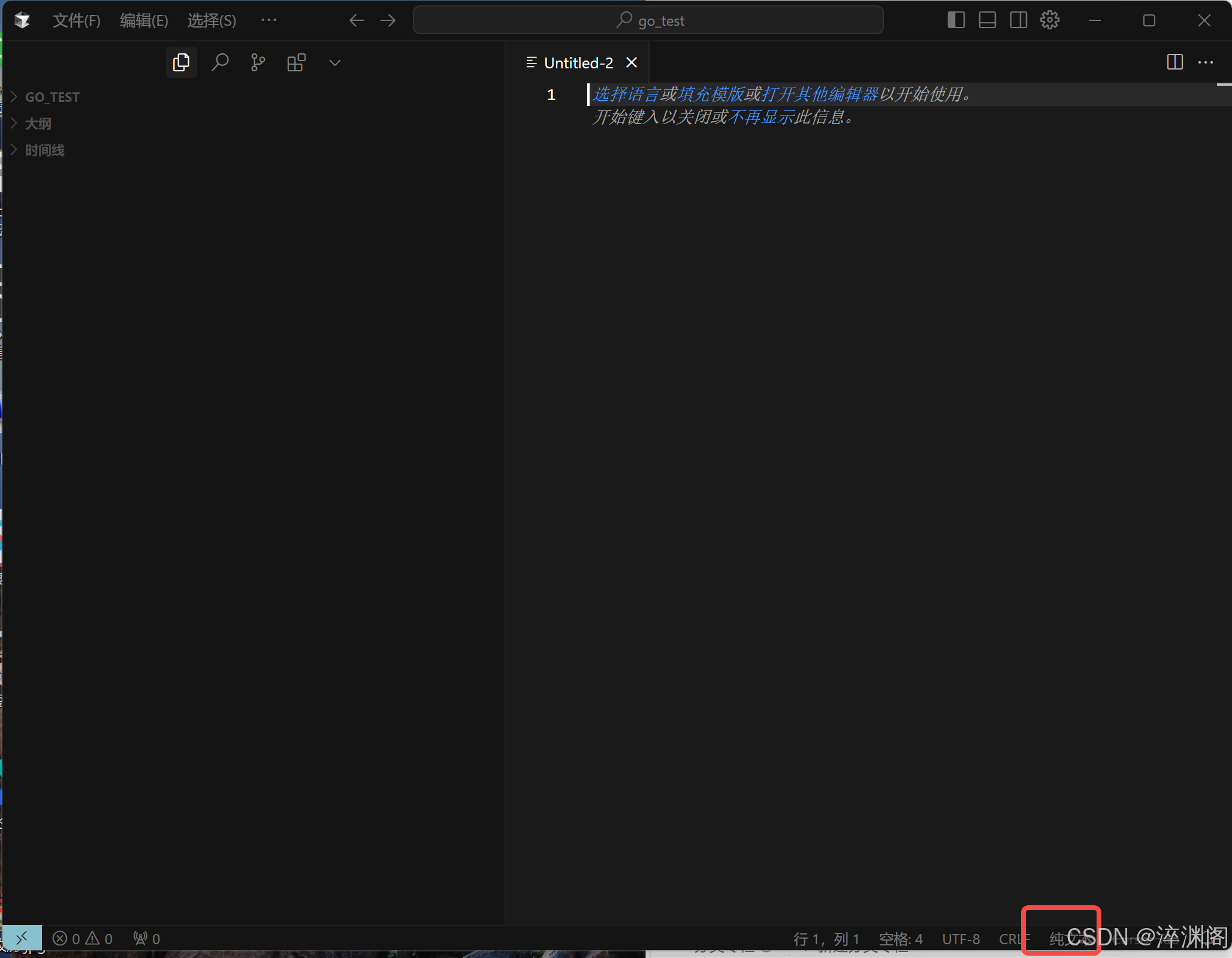This screenshot has width=1232, height=958.
Task: Open the Explorer view icon
Action: [181, 62]
